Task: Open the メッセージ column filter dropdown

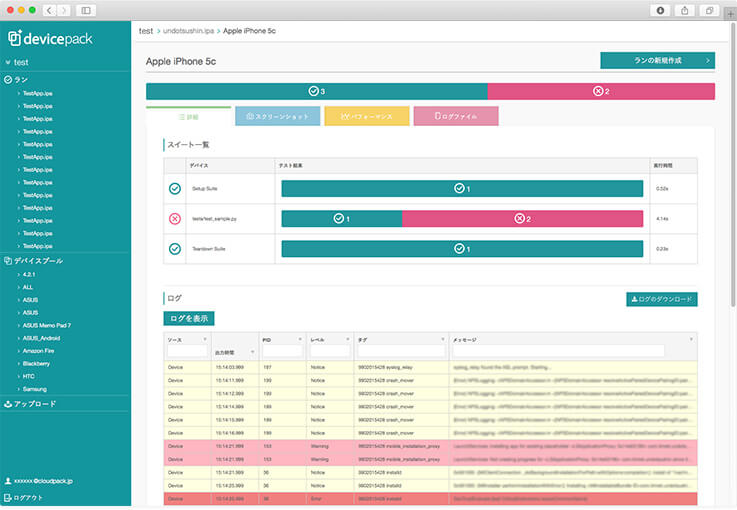Action: pyautogui.click(x=691, y=339)
